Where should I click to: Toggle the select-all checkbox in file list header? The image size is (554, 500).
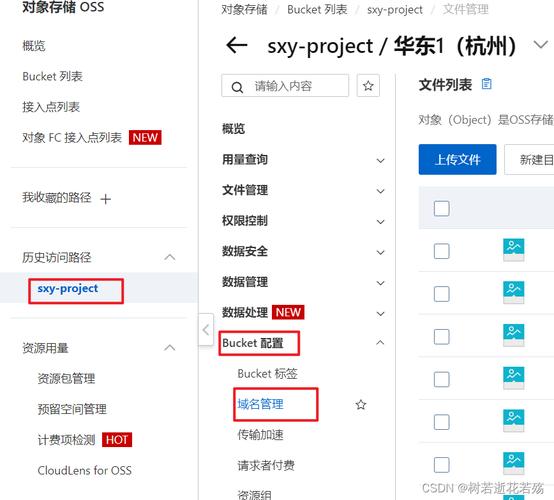pyautogui.click(x=441, y=208)
